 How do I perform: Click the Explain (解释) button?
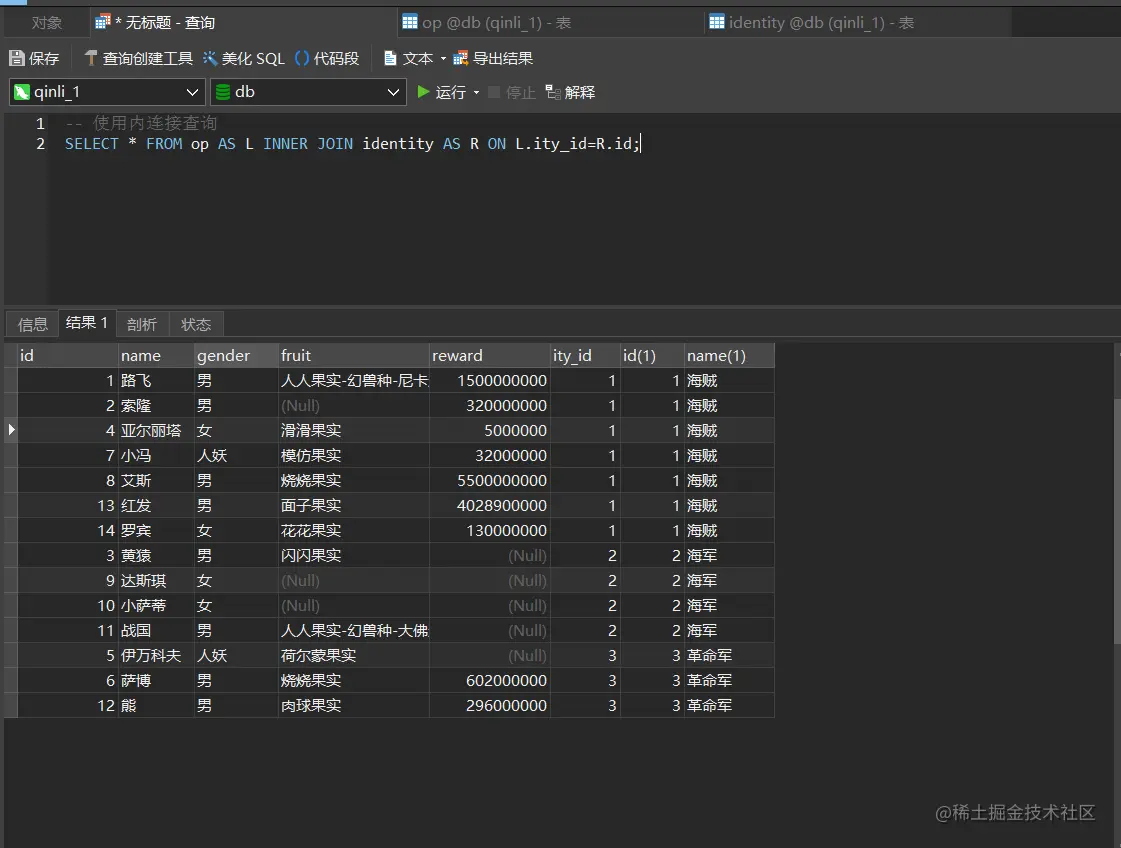point(570,92)
